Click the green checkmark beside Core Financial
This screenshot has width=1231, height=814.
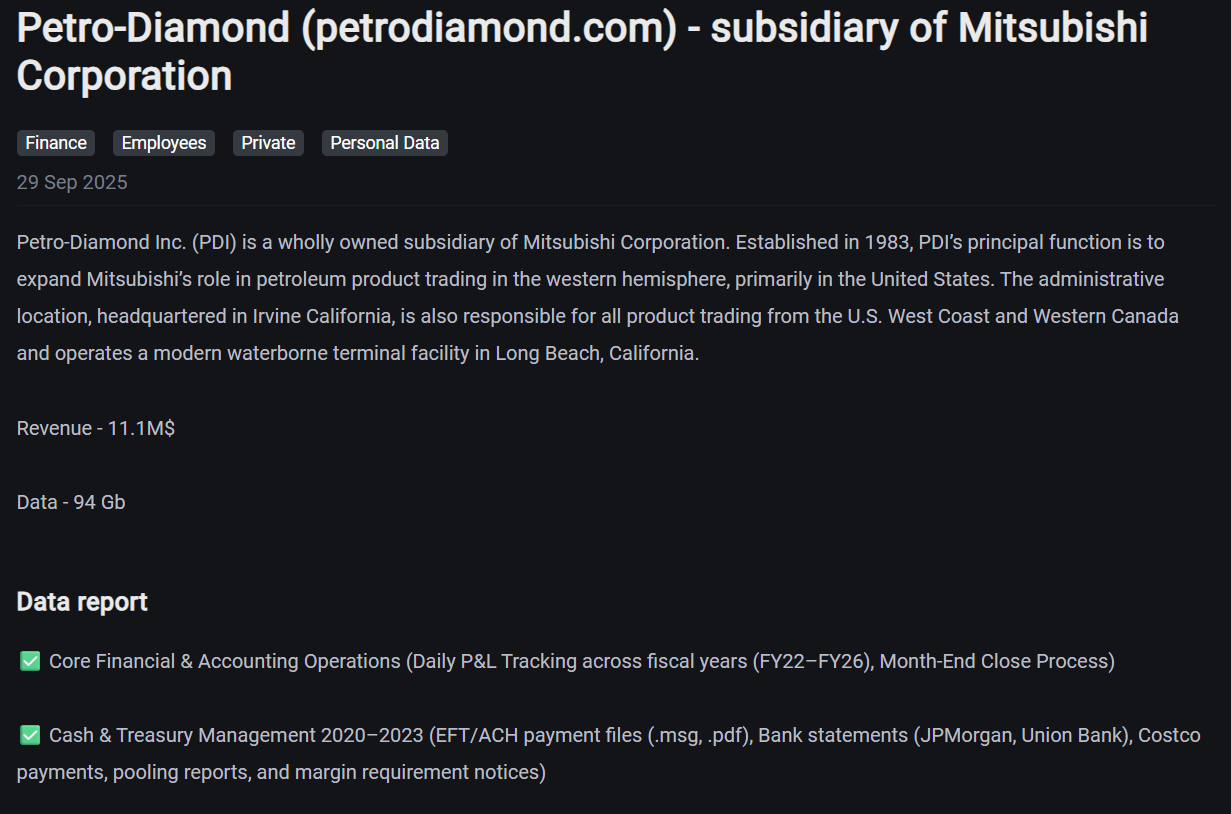coord(30,661)
